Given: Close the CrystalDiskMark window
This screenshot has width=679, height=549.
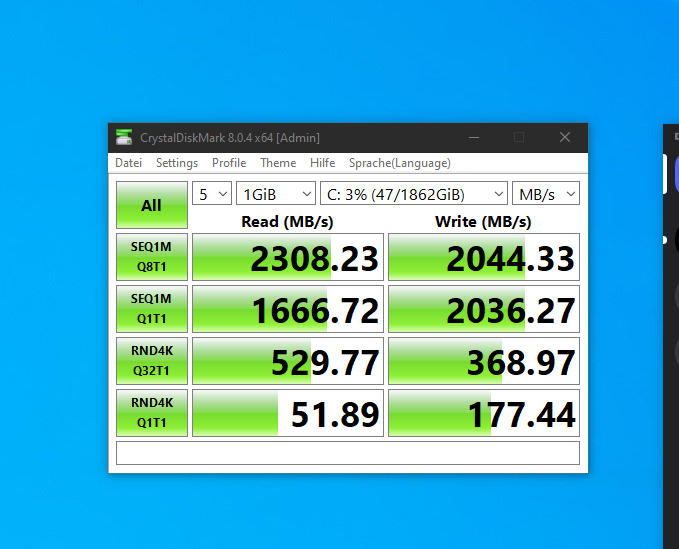Looking at the screenshot, I should coord(565,138).
